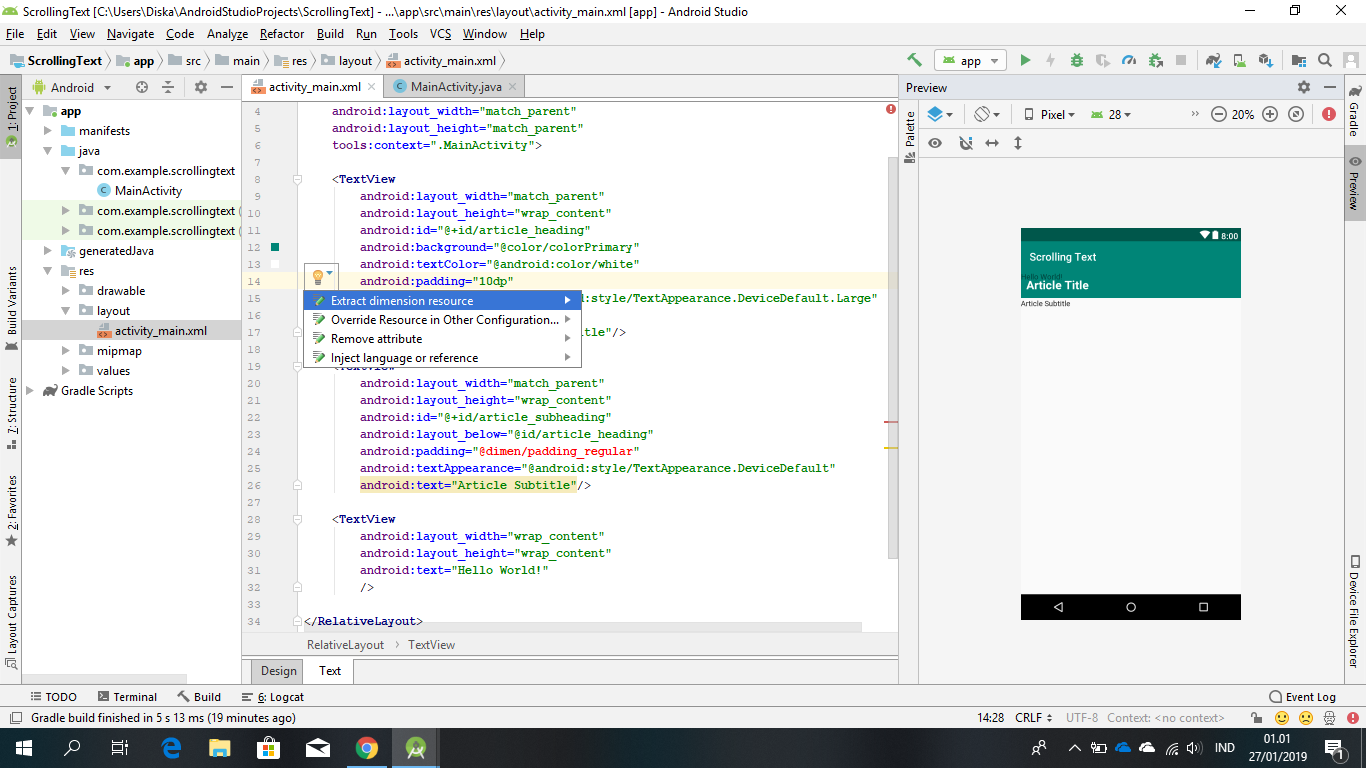Sync project with Gradle files
The image size is (1366, 768).
tap(1213, 60)
